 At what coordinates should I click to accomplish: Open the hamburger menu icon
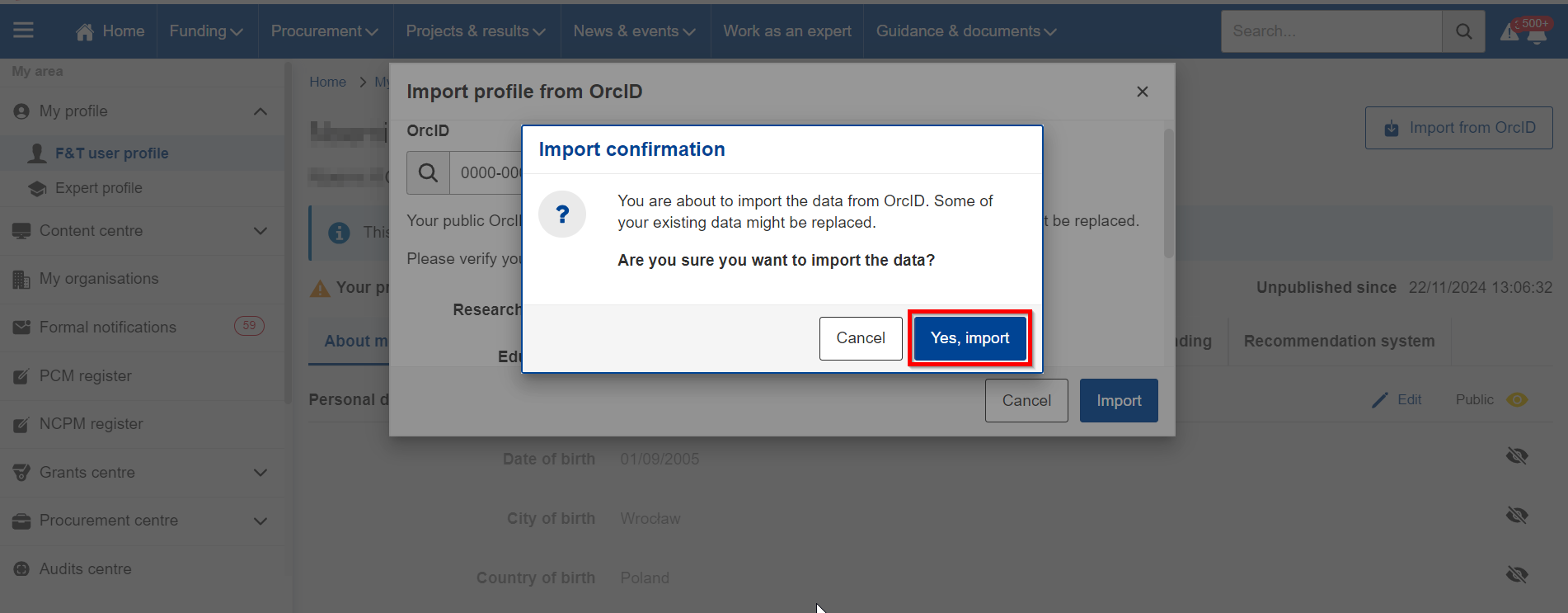[x=23, y=31]
